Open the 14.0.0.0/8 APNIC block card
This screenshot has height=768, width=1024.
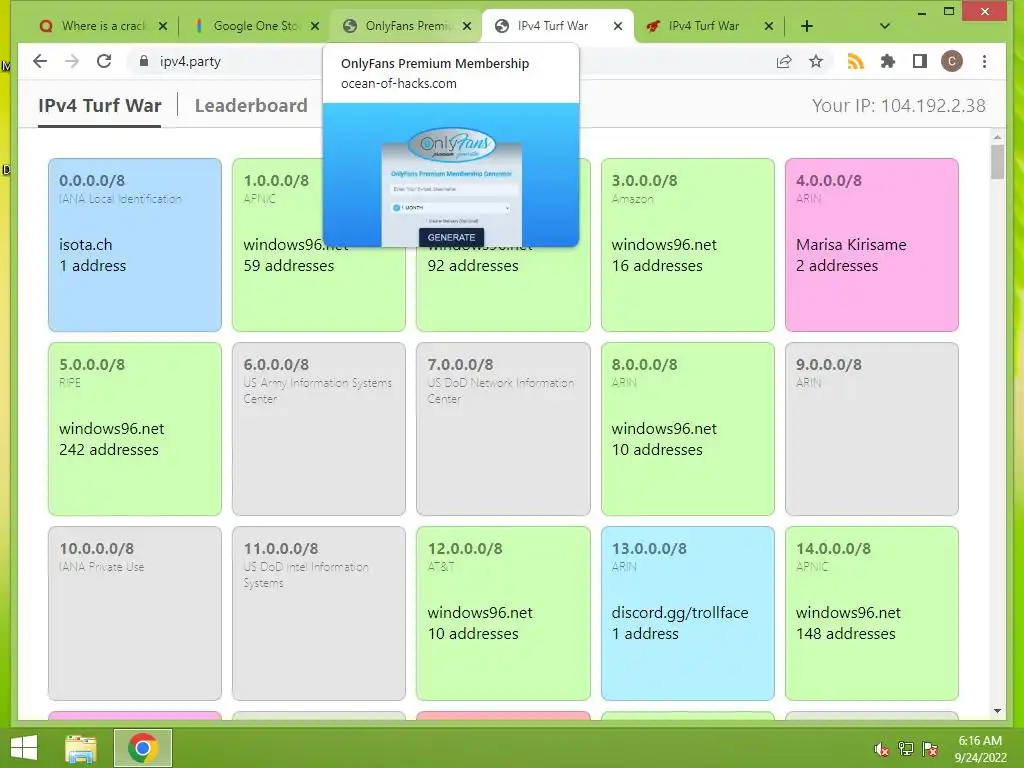(x=872, y=613)
